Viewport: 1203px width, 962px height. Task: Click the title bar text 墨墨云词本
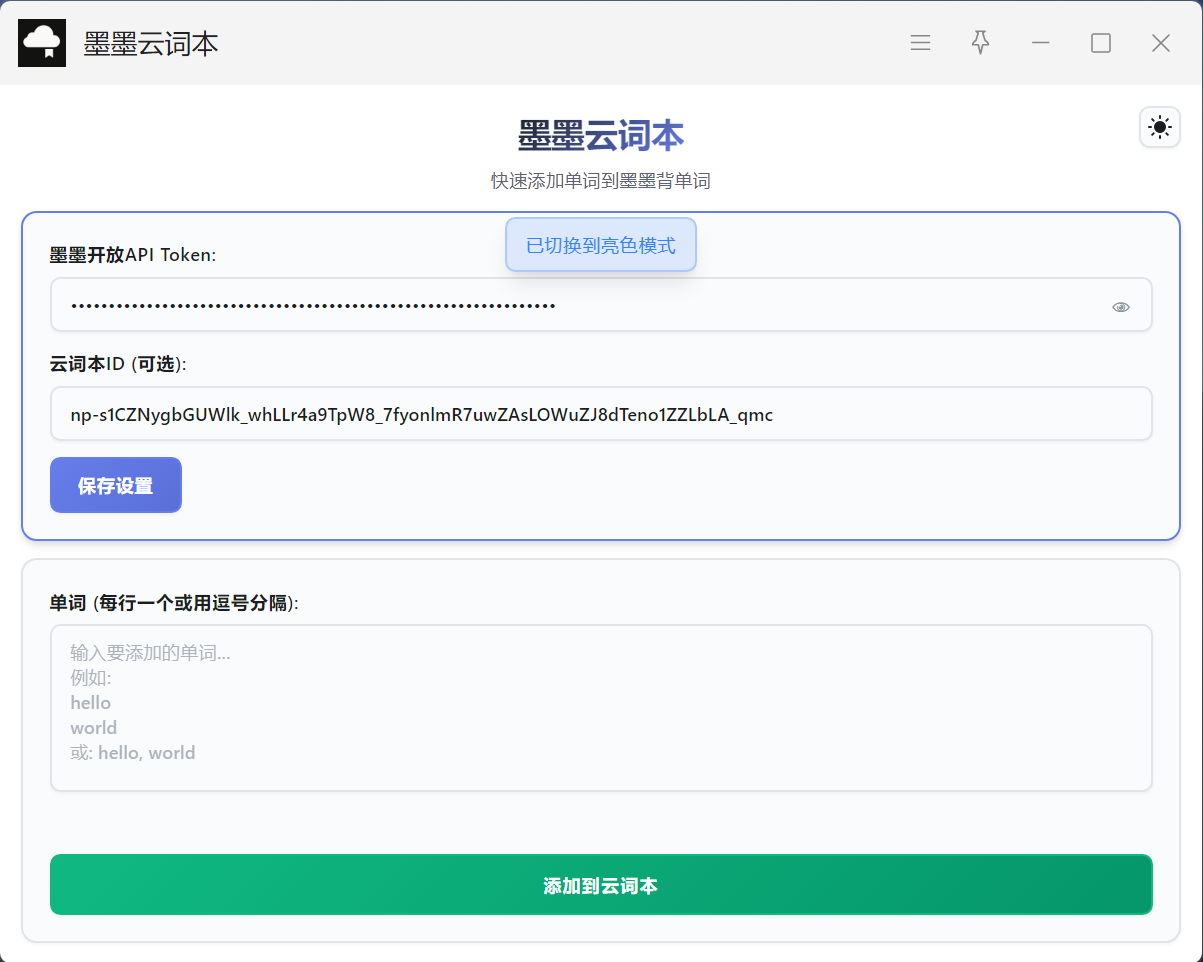[x=151, y=44]
